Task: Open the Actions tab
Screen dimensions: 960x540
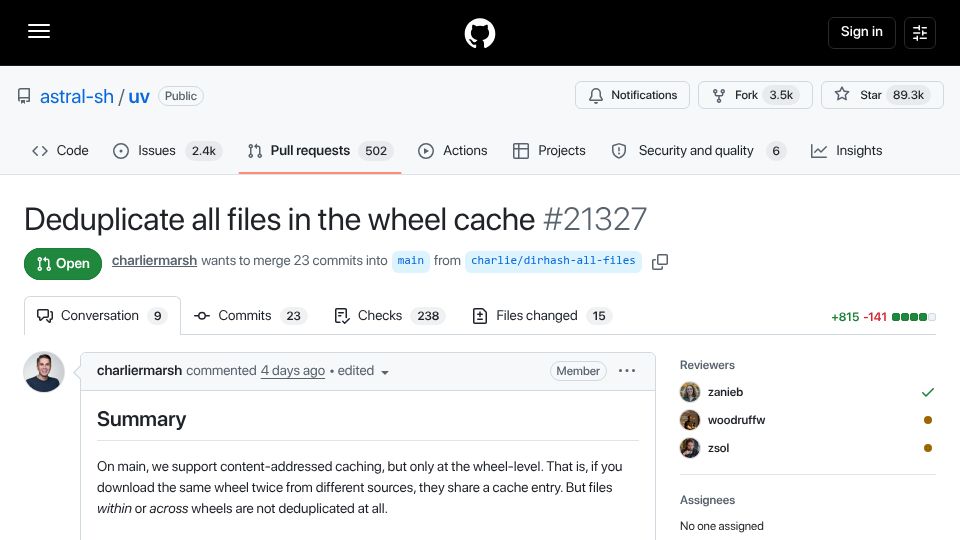Action: (452, 151)
